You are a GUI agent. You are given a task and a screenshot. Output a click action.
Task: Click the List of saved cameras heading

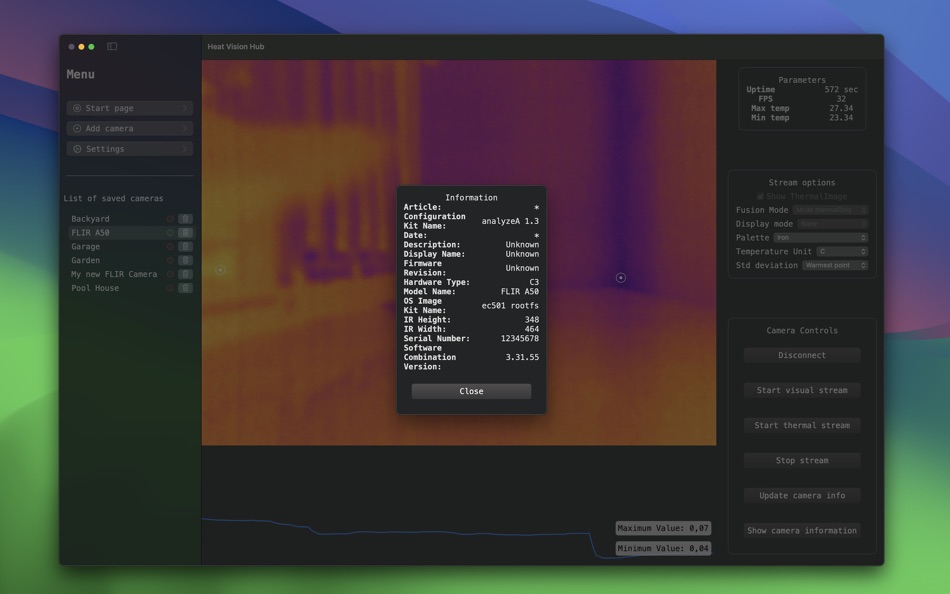click(x=113, y=198)
